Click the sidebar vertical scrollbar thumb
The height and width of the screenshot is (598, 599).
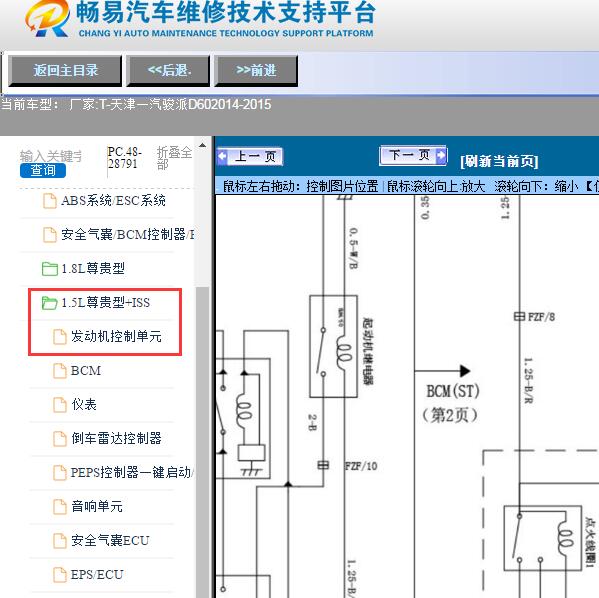coord(202,441)
